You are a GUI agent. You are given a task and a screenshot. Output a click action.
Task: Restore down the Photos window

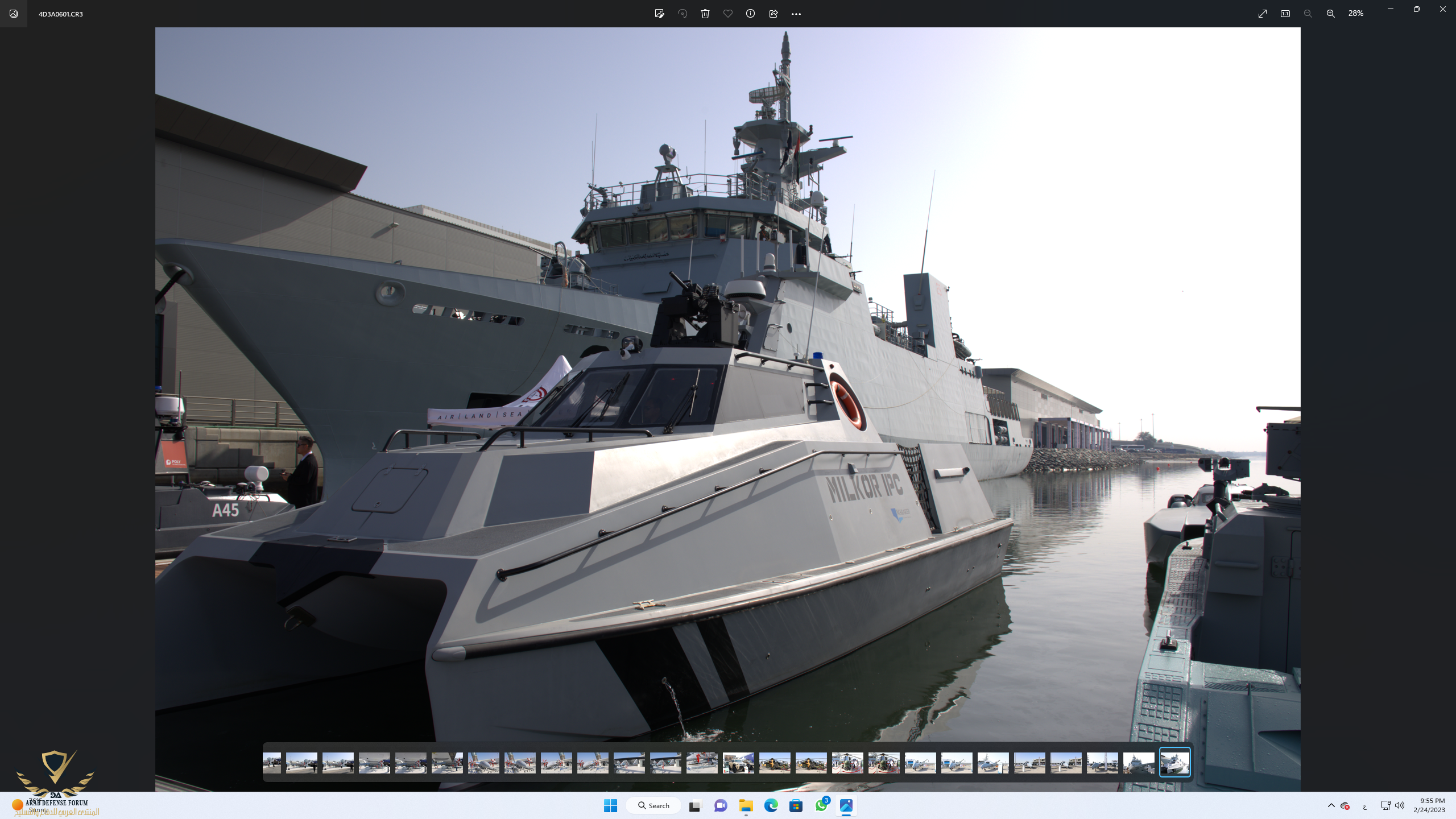[1417, 9]
